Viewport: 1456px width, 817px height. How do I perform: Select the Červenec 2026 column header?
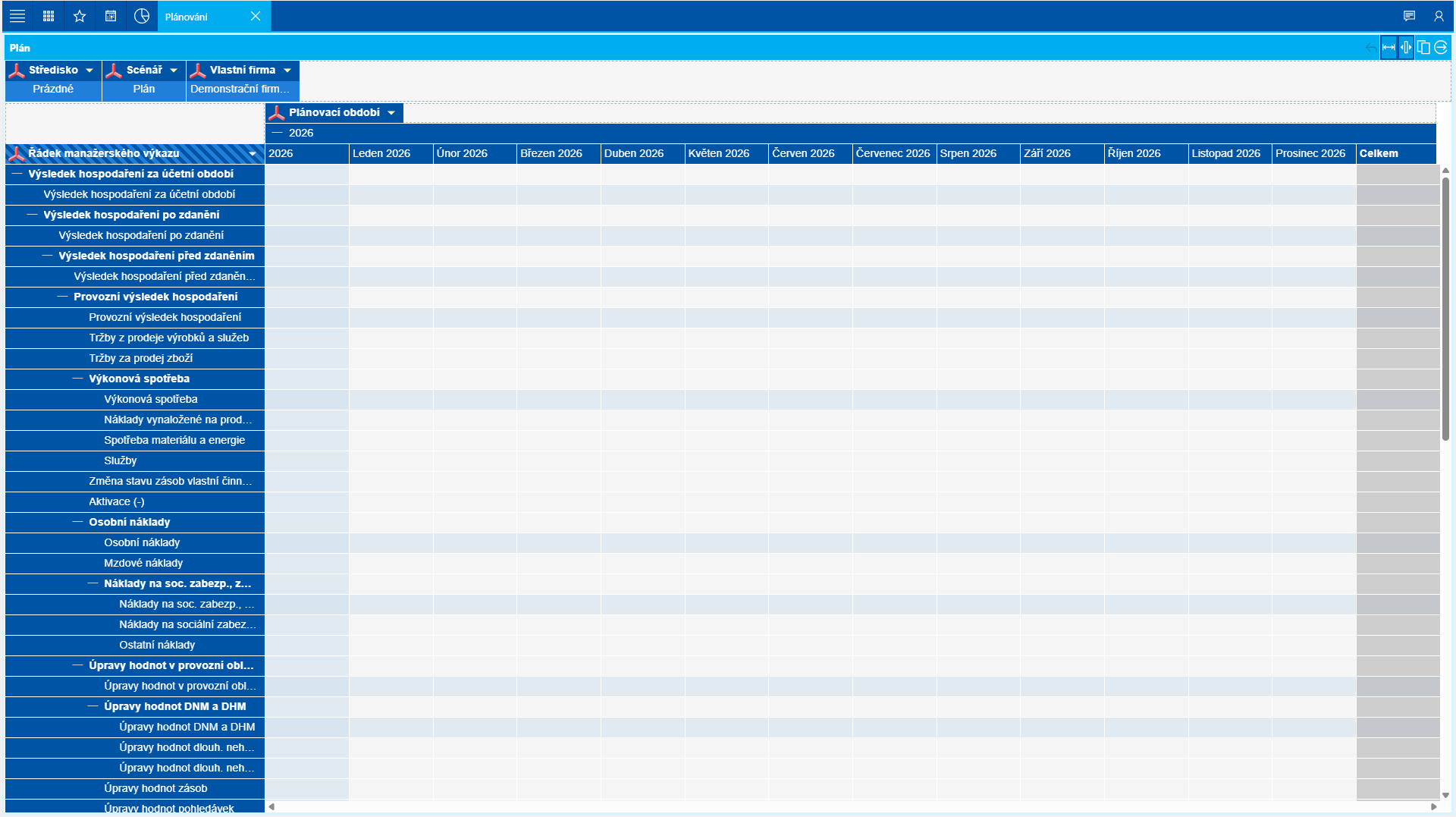click(894, 154)
